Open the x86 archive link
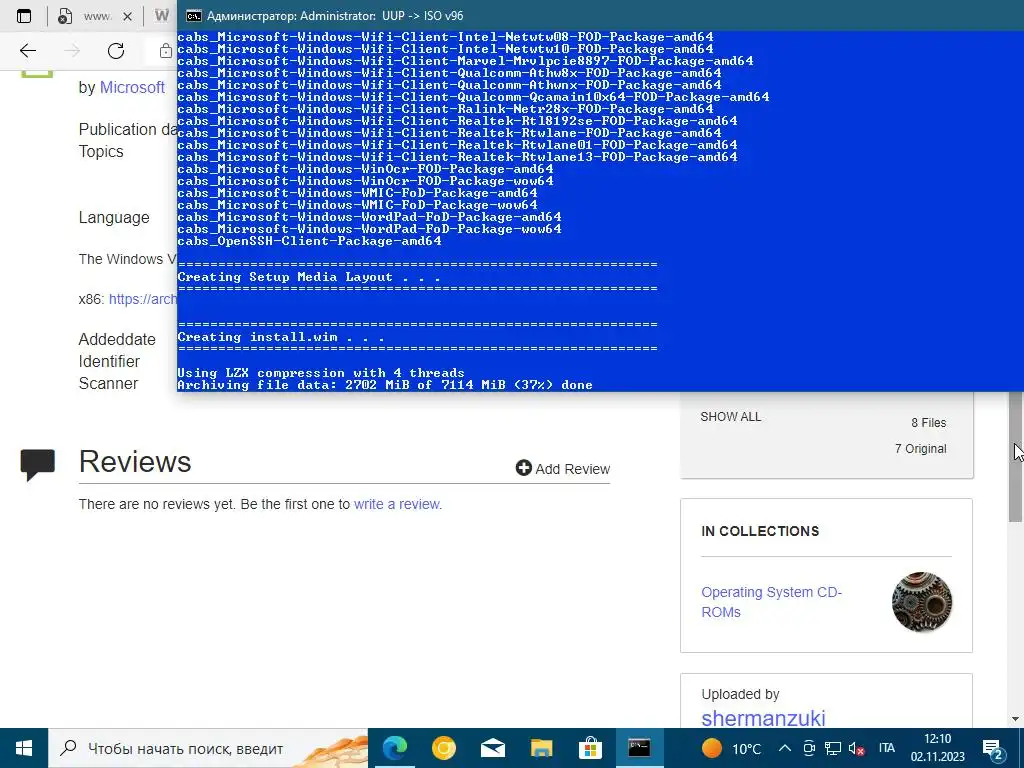Viewport: 1024px width, 768px height. (x=142, y=299)
